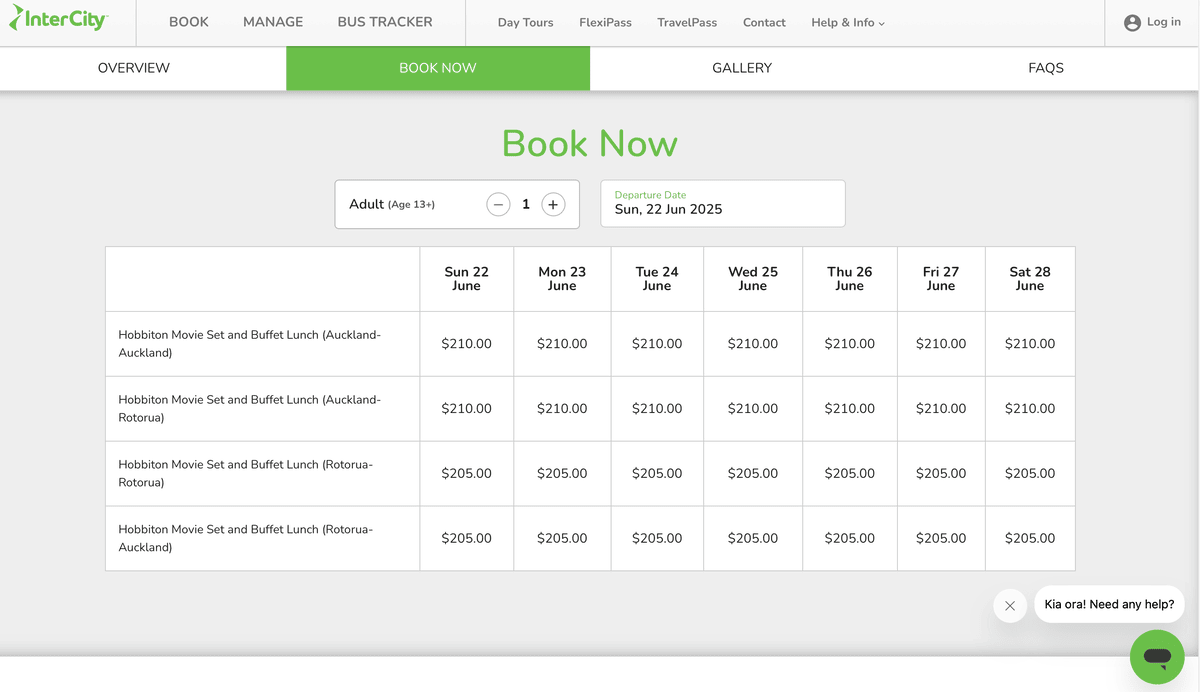Screen dimensions: 1200x692
Task: Click the InterCity logo
Action: tap(58, 19)
